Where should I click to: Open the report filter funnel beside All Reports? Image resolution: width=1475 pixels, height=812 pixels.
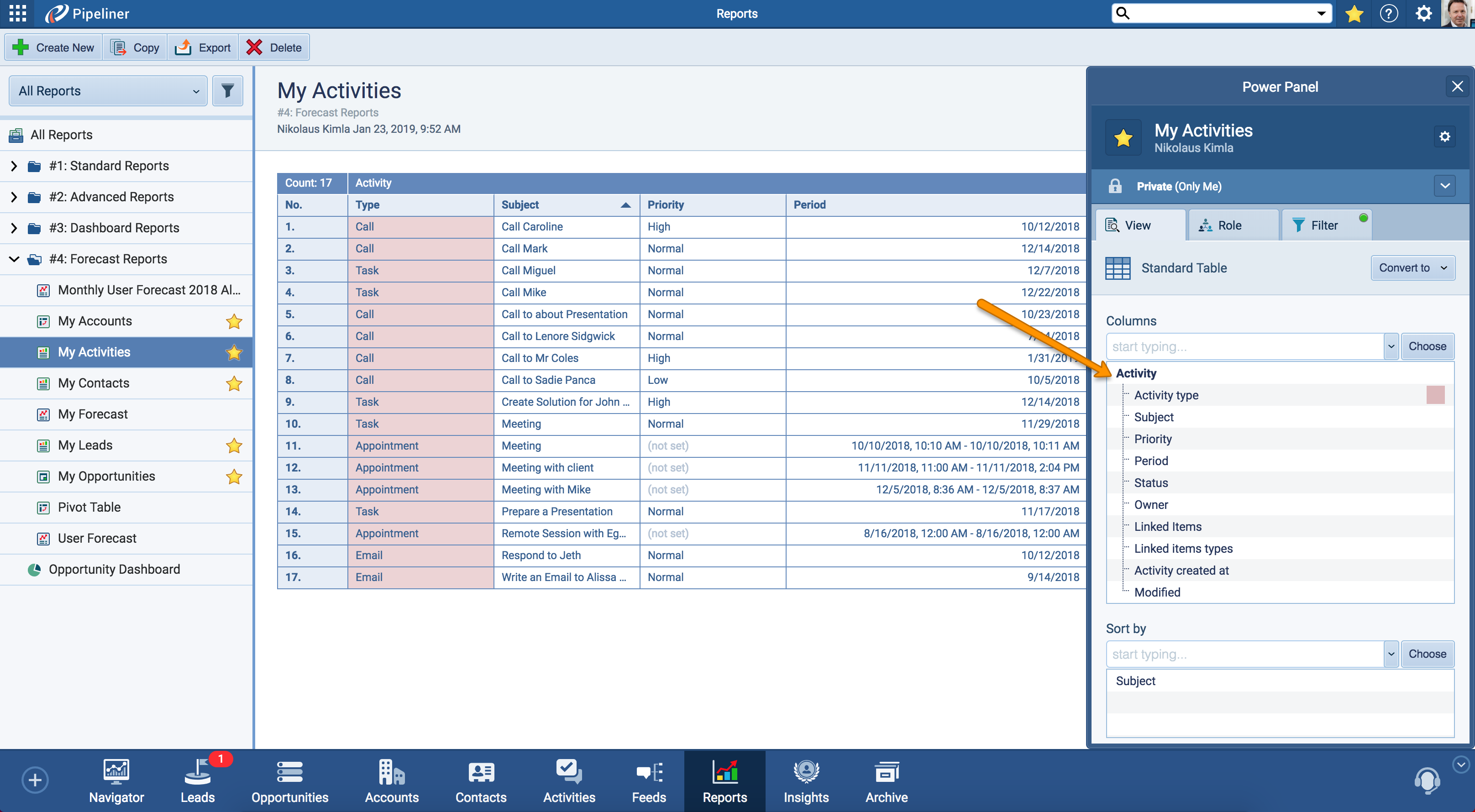(227, 90)
